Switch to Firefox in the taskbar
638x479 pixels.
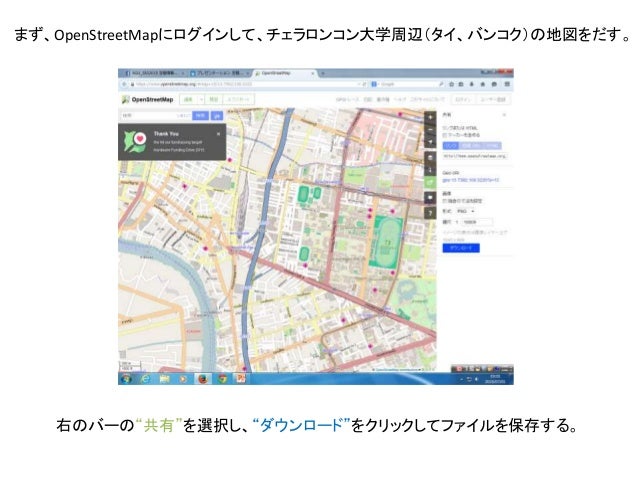pyautogui.click(x=203, y=379)
